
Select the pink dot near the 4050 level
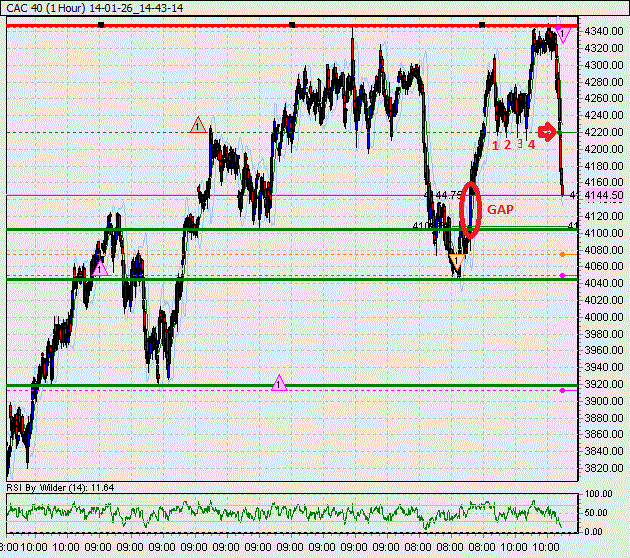pyautogui.click(x=562, y=276)
